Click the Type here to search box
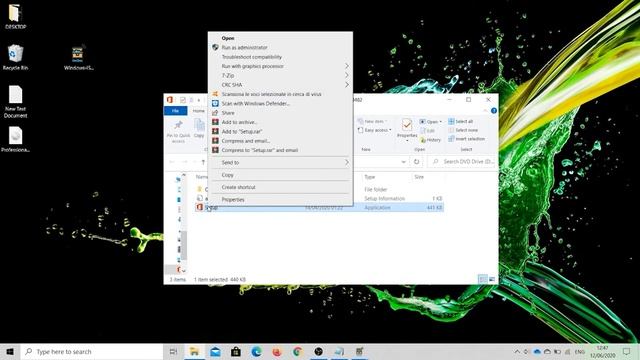 [92, 351]
